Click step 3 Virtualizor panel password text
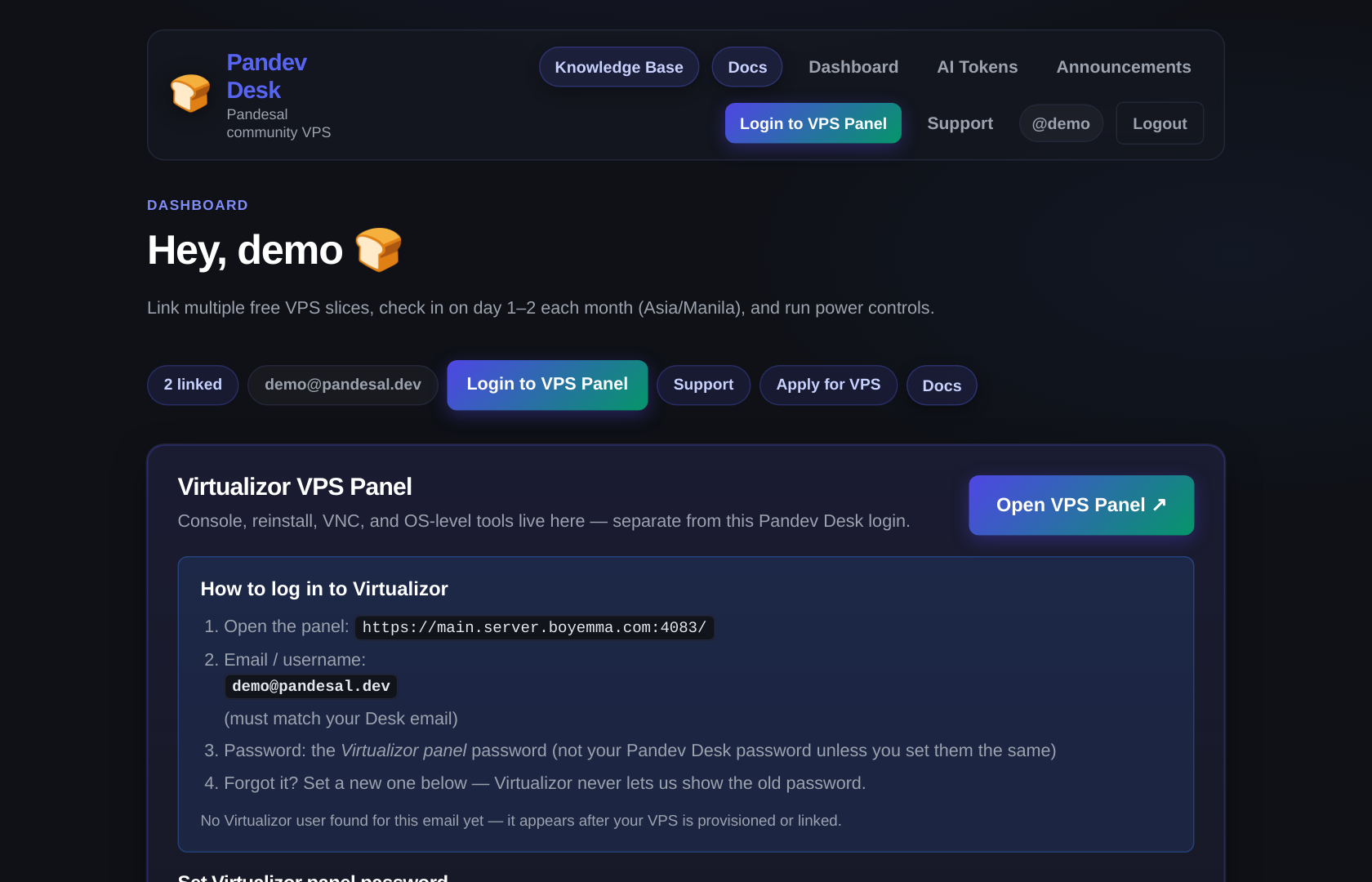The image size is (1372, 882). (640, 751)
